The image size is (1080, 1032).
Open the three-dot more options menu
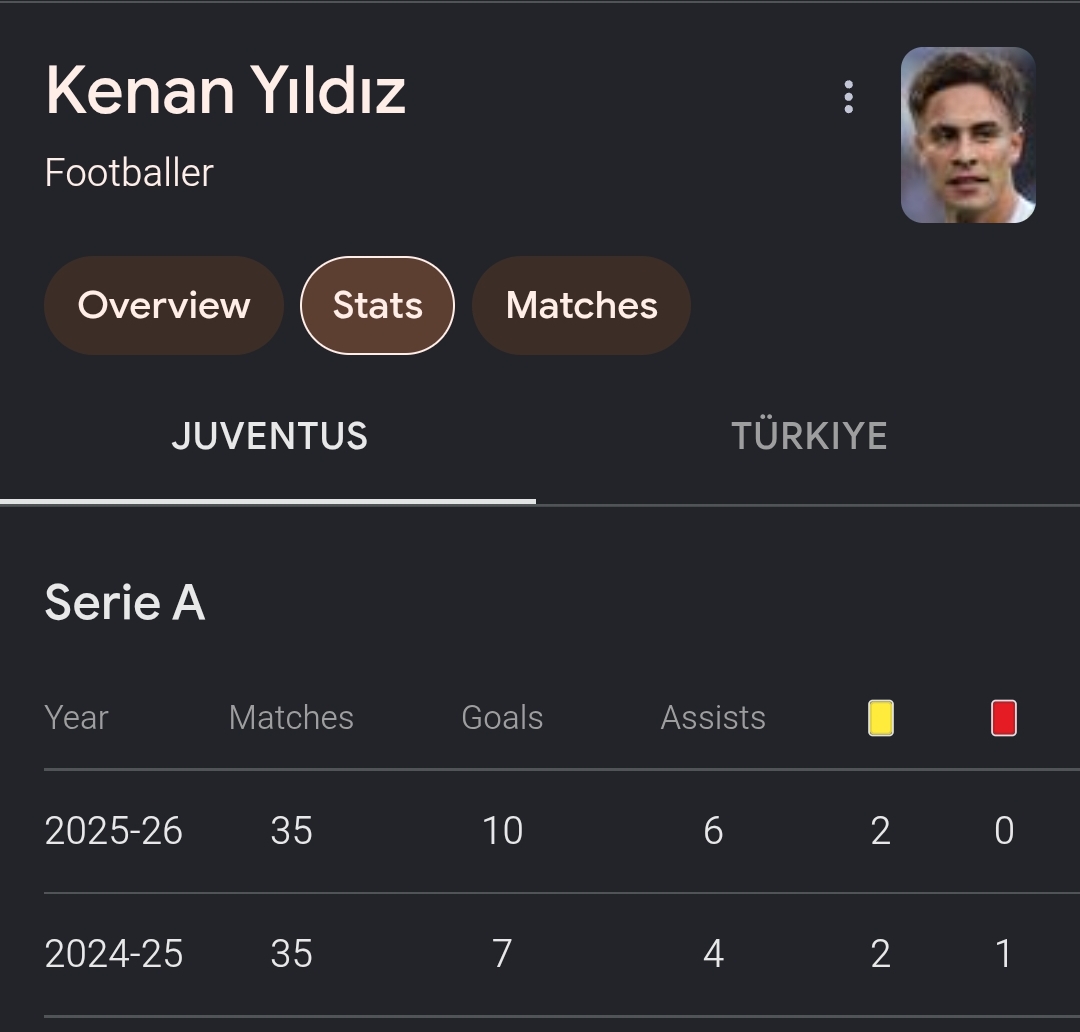(849, 97)
